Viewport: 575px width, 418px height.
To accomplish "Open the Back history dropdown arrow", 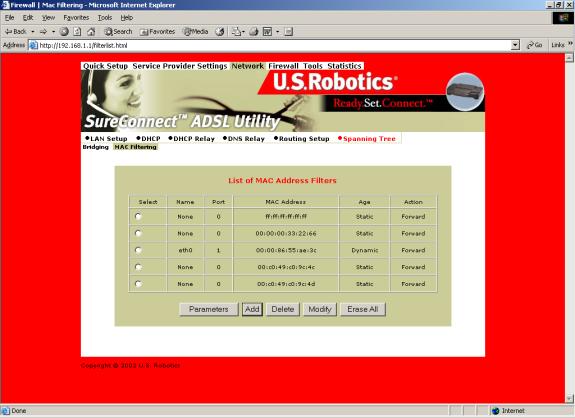I will [x=33, y=32].
